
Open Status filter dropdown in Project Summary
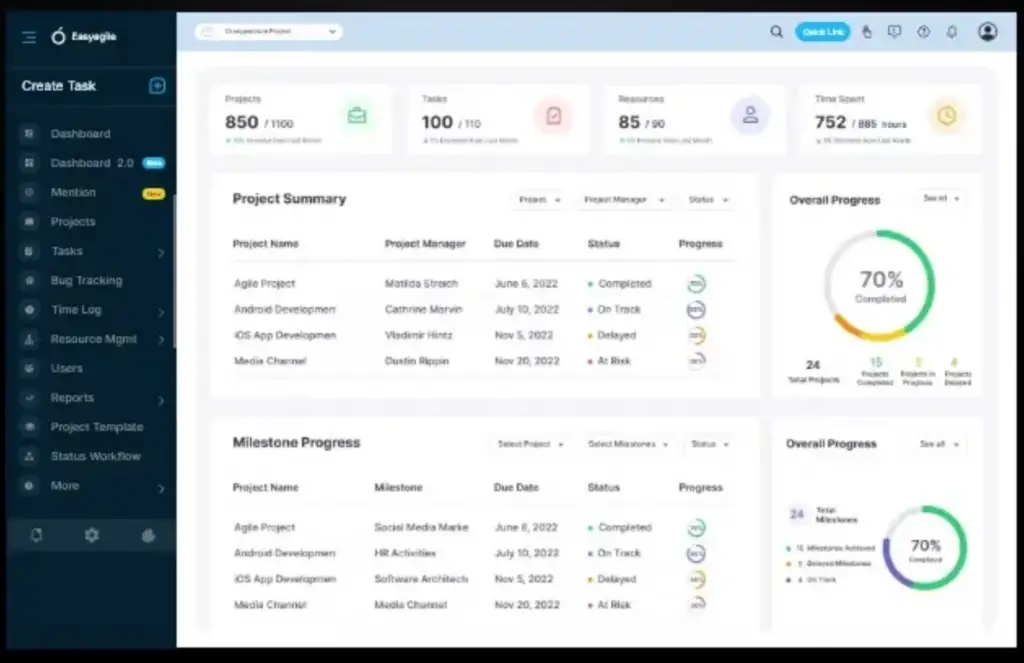[x=708, y=200]
